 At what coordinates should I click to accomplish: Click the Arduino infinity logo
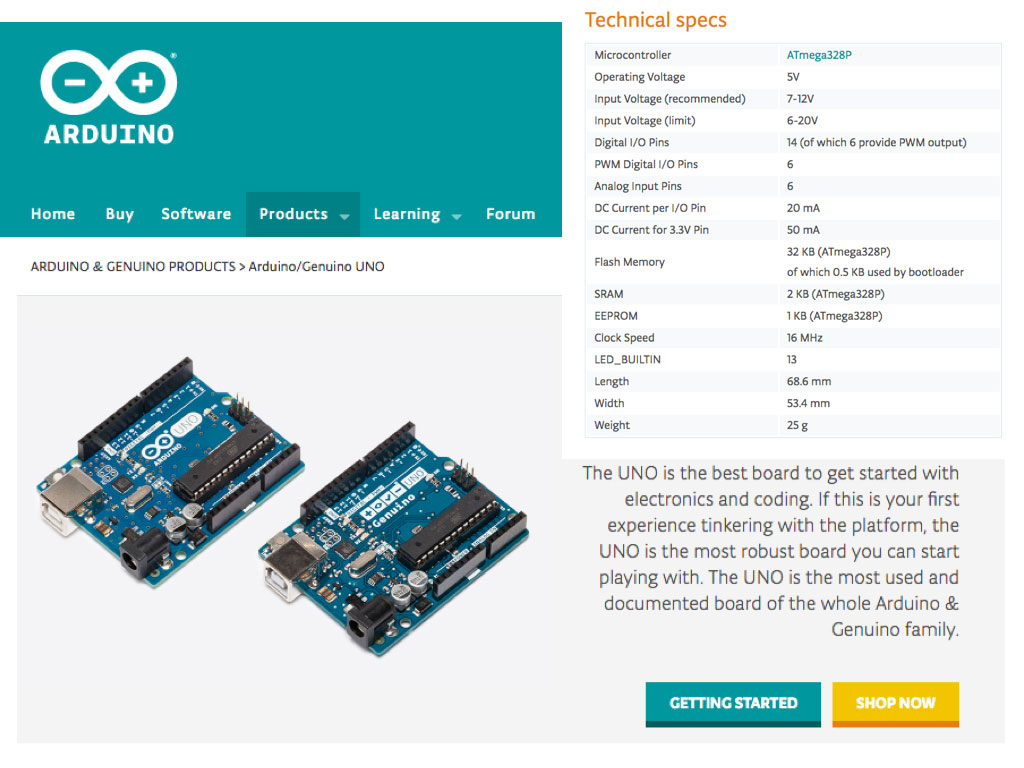tap(108, 97)
